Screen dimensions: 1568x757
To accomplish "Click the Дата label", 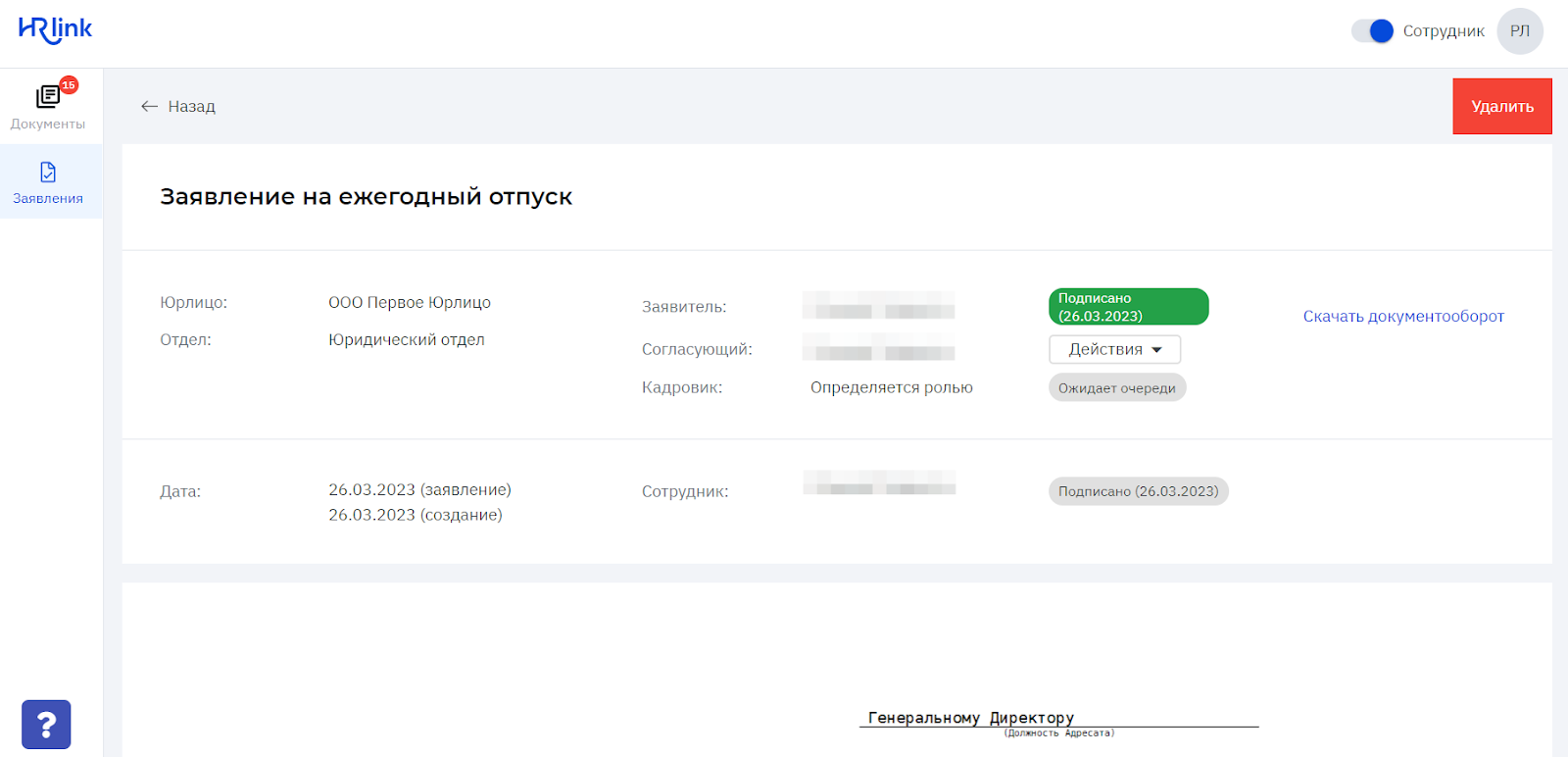I will [180, 492].
